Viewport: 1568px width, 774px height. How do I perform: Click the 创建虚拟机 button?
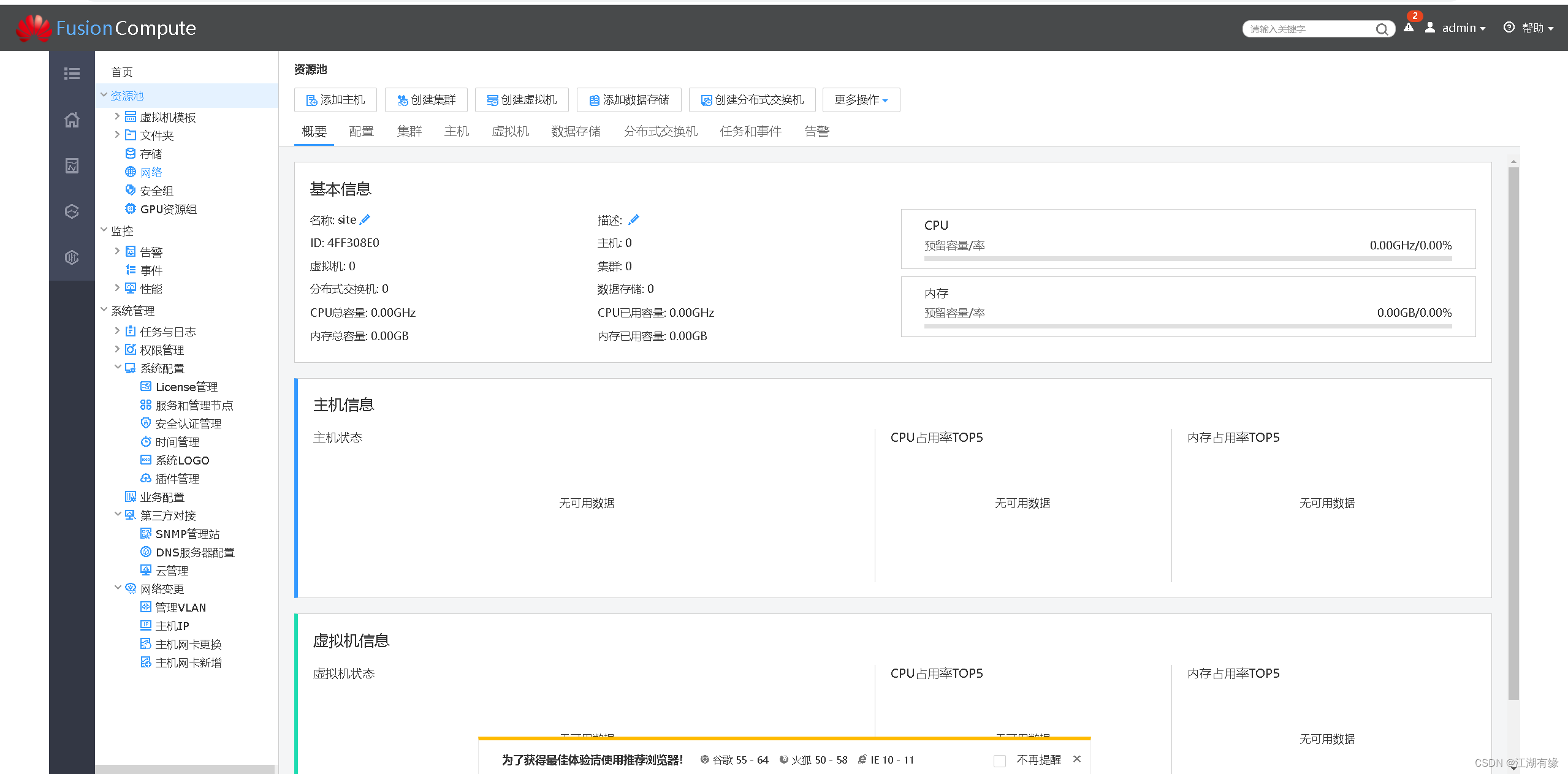coord(522,100)
